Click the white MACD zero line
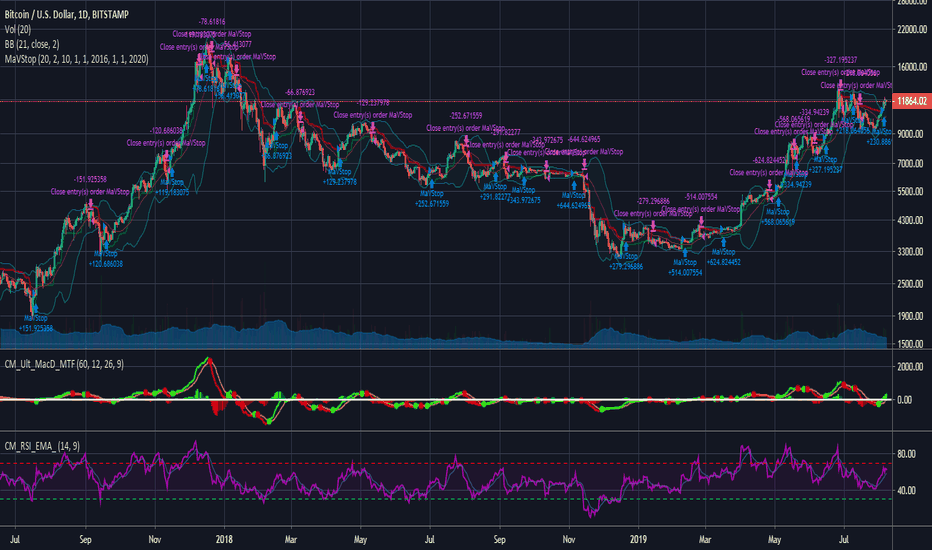The image size is (932, 550). [x=446, y=399]
